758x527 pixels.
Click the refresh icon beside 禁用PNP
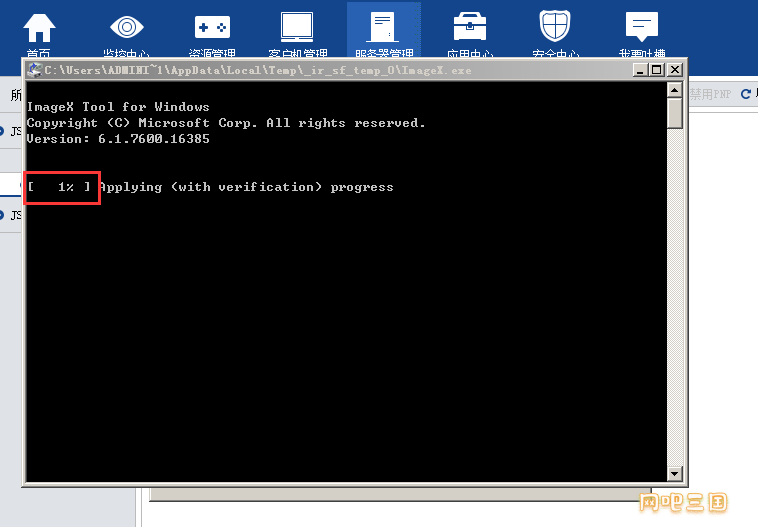(746, 94)
